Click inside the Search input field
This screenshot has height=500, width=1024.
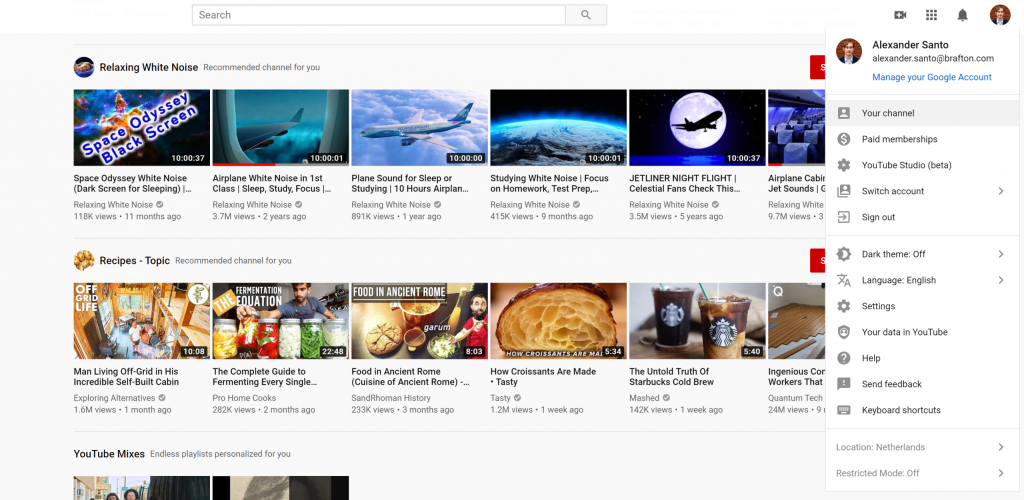click(x=378, y=15)
